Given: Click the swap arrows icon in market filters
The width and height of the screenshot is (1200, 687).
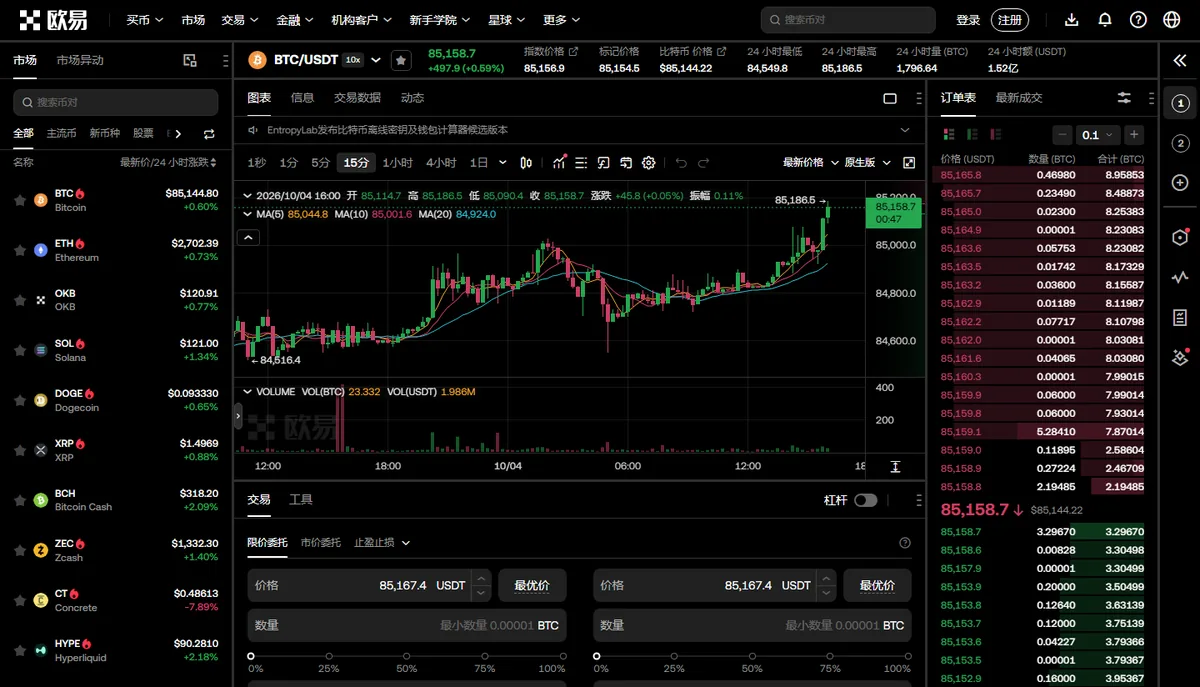Looking at the screenshot, I should coord(209,134).
